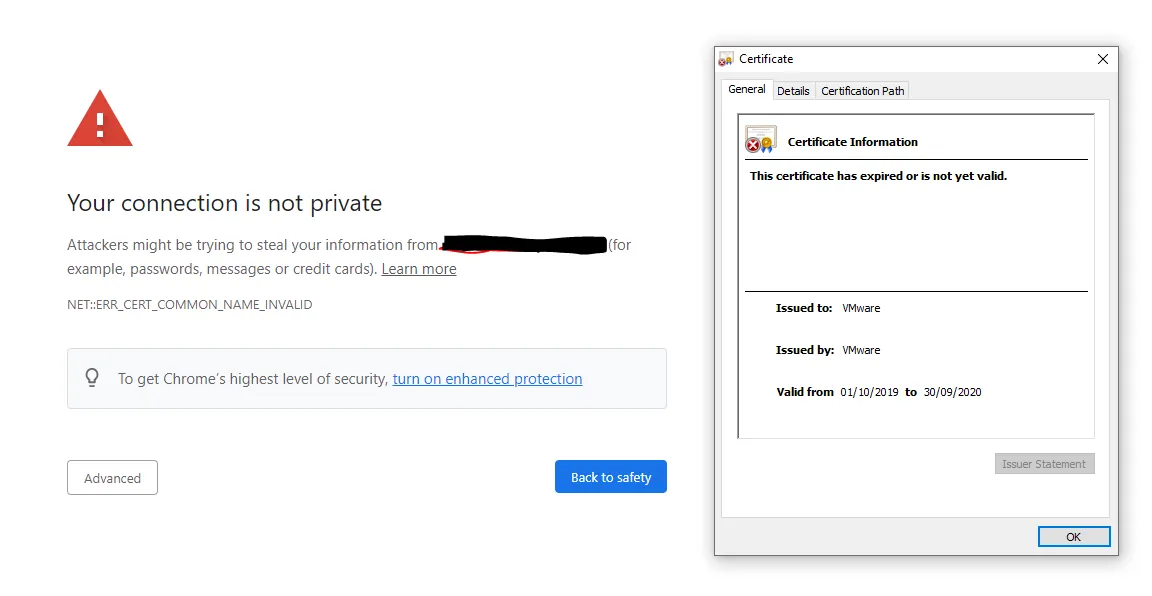
Task: Switch to the Details tab
Action: click(793, 91)
